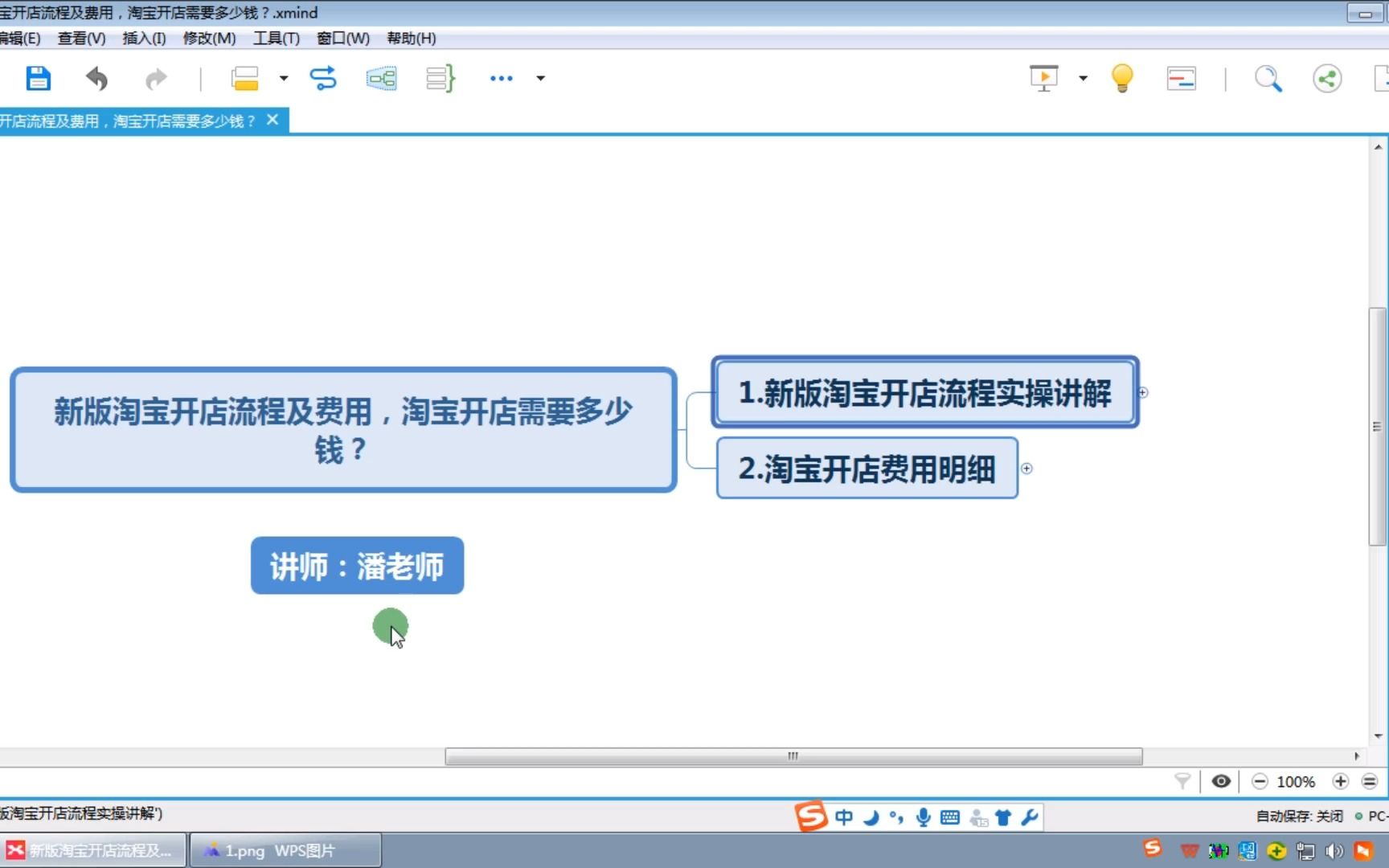Screen dimensions: 1389x868
Task: Select the floating topic 讲师：潘老师
Action: (x=357, y=566)
